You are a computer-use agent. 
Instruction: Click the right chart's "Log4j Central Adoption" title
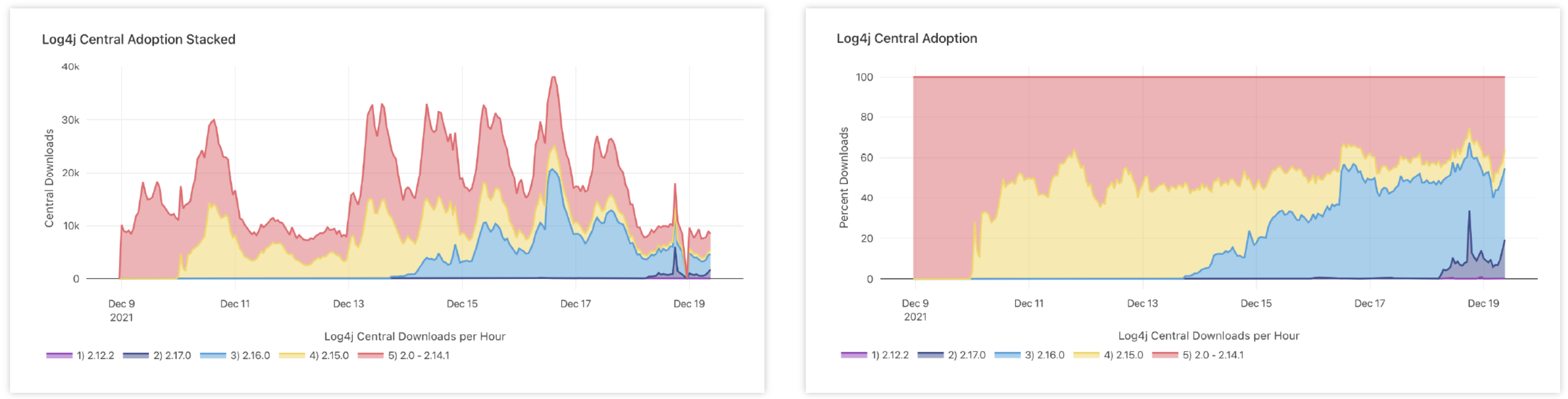(x=906, y=39)
